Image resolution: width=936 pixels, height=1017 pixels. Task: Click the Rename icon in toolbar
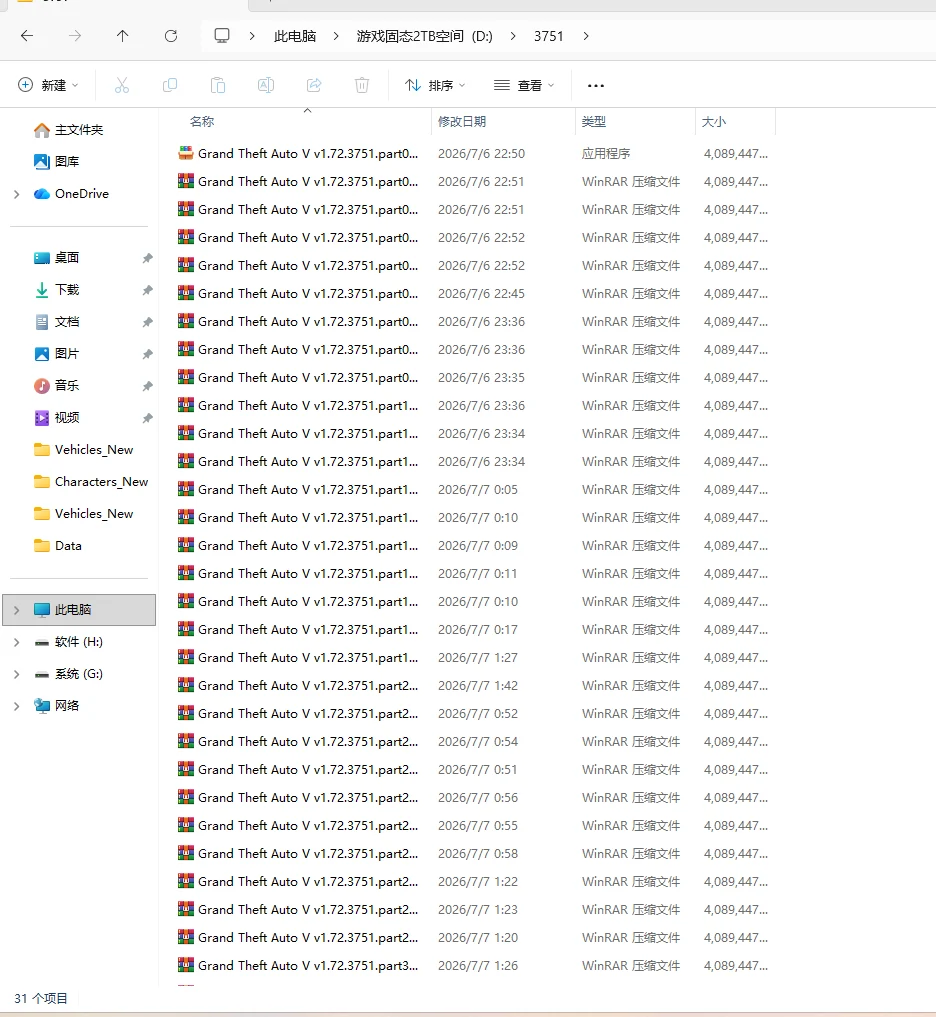pyautogui.click(x=266, y=85)
